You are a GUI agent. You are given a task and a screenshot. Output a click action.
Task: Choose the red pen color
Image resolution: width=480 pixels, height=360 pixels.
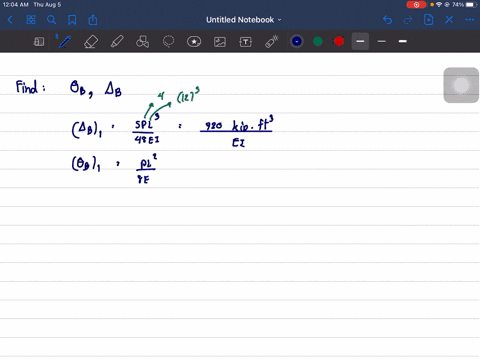[x=339, y=41]
